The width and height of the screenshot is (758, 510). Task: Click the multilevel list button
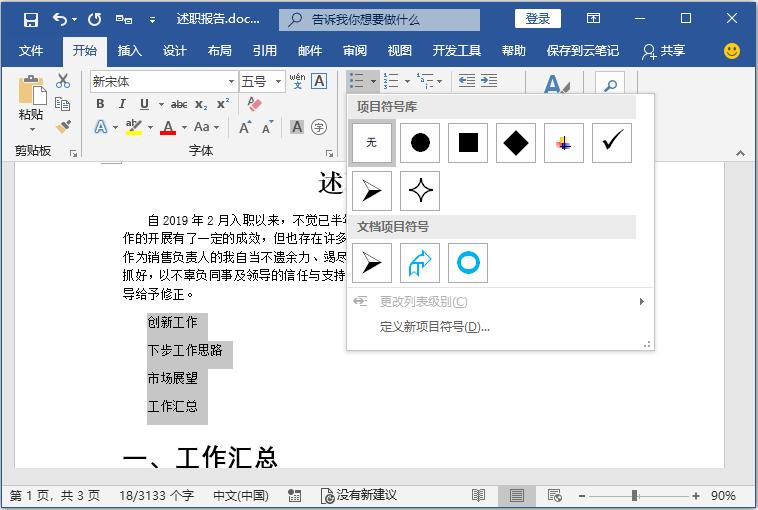[426, 81]
